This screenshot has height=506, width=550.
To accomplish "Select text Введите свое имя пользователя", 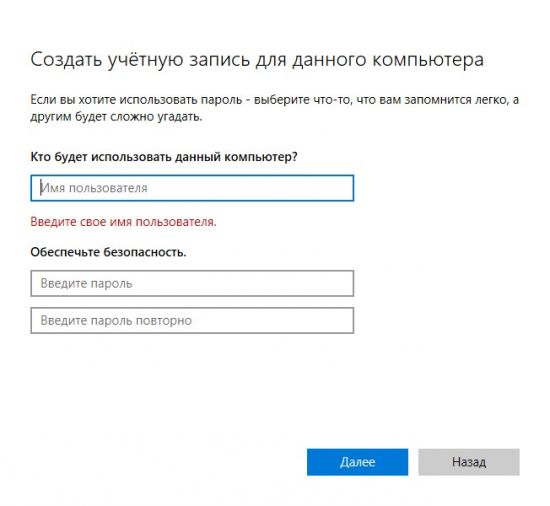I will click(x=123, y=222).
